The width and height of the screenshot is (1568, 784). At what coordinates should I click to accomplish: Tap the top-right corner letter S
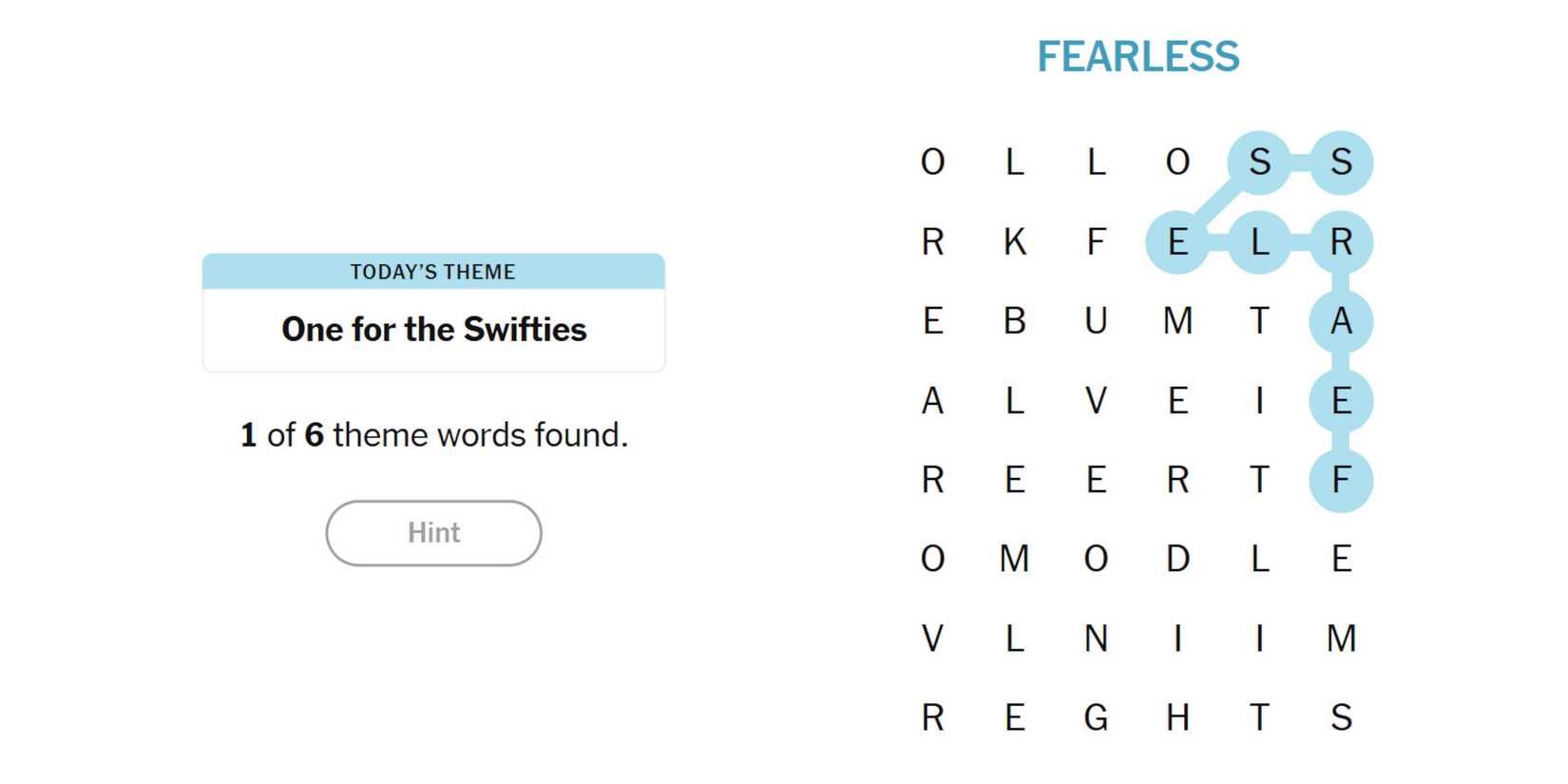(x=1340, y=163)
